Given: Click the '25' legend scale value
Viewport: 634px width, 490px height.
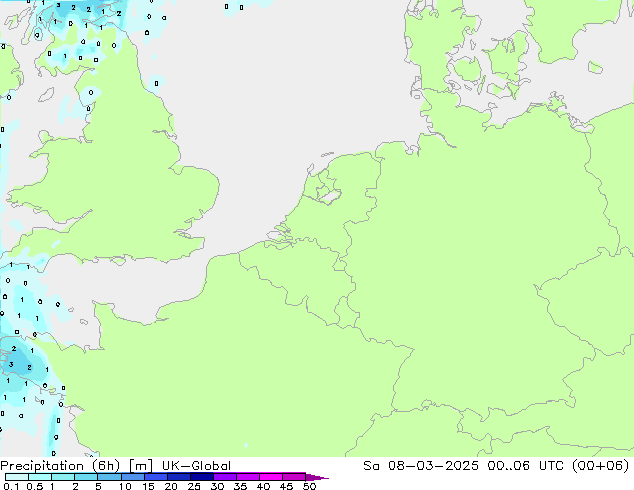Looking at the screenshot, I should 194,486.
